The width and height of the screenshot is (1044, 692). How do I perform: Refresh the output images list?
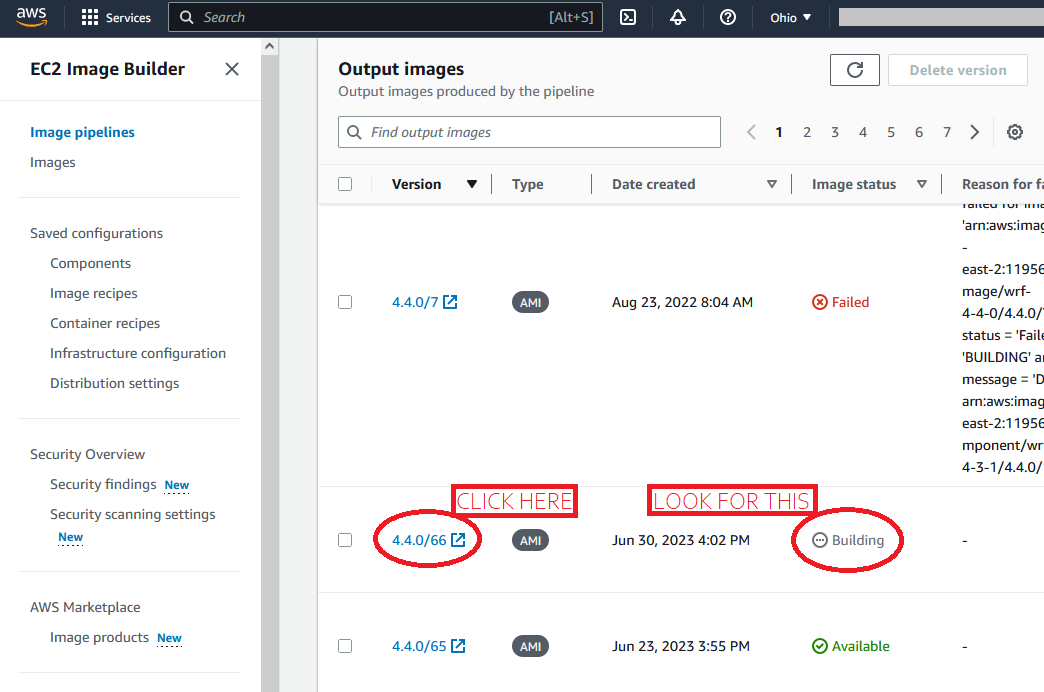[855, 70]
